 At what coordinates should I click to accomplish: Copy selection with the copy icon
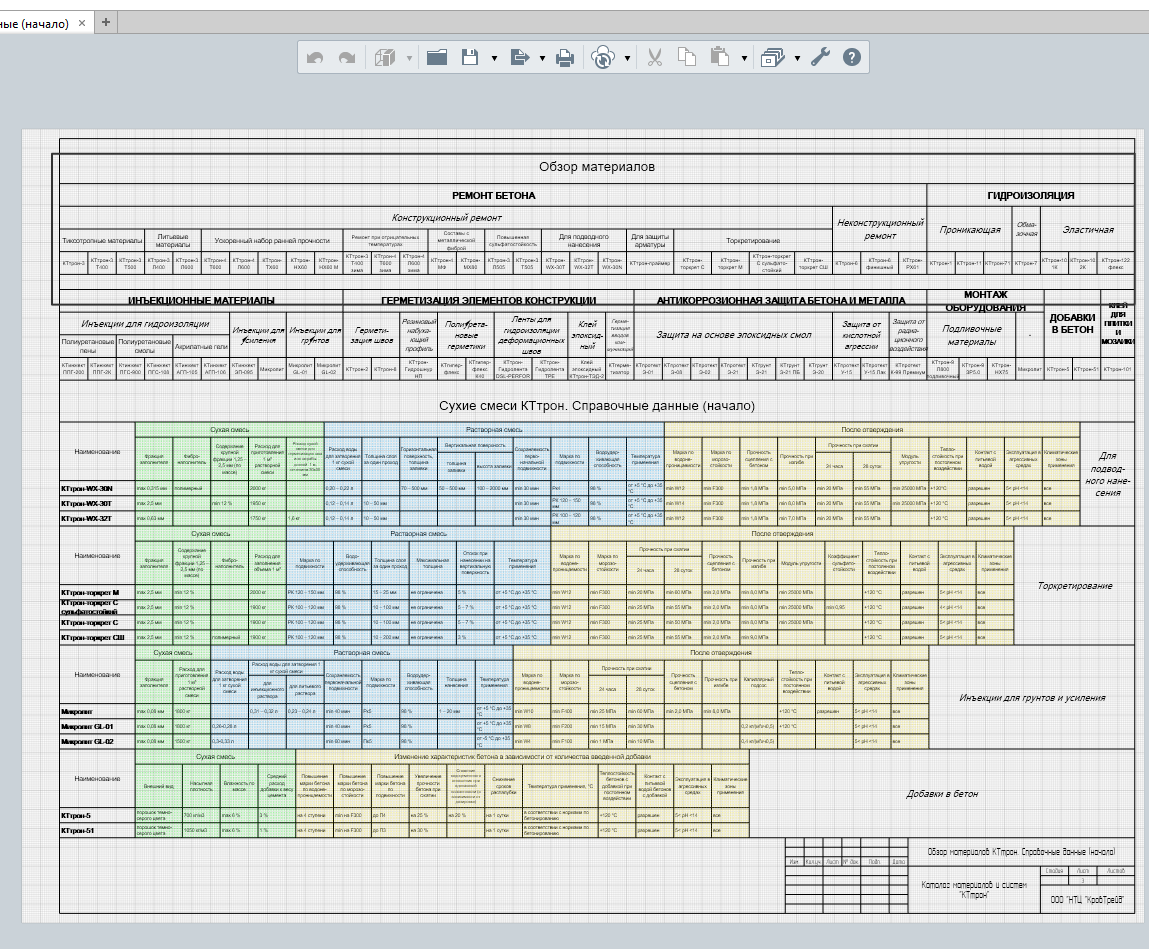coord(686,58)
